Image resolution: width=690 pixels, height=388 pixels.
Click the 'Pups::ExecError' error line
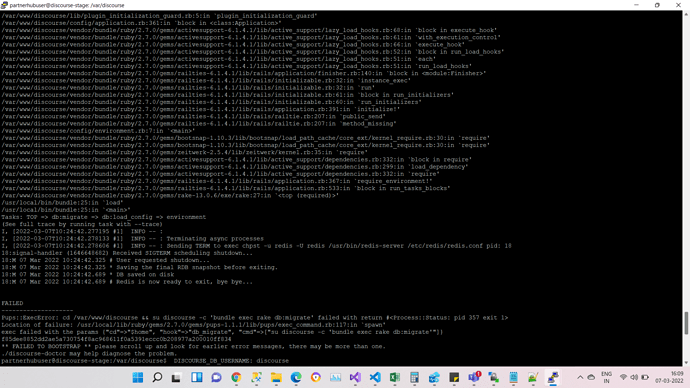coord(254,317)
